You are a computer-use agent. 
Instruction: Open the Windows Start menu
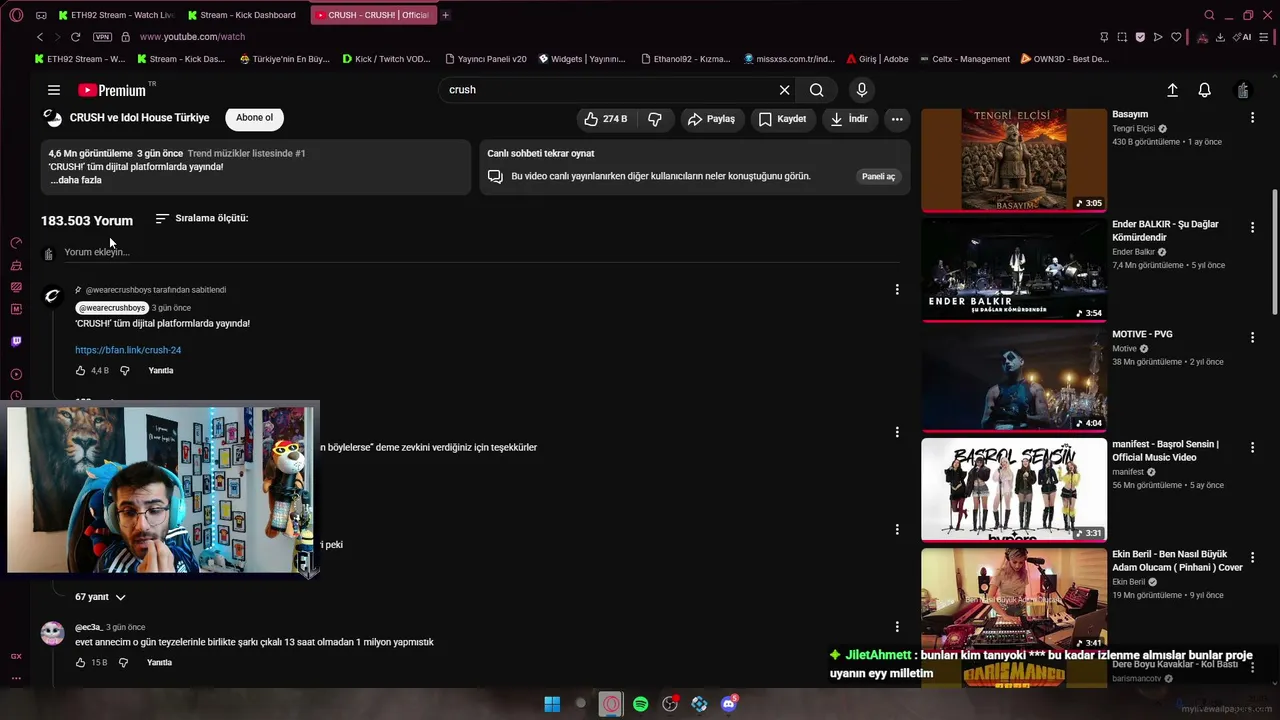552,704
